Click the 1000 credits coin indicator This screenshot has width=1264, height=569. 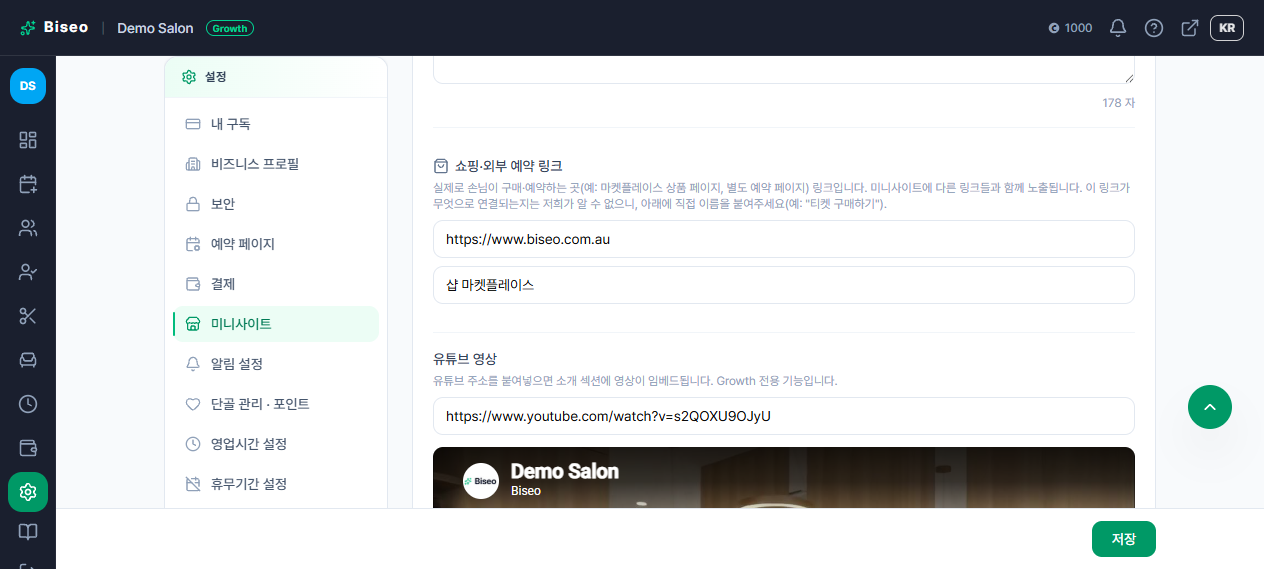click(1070, 28)
